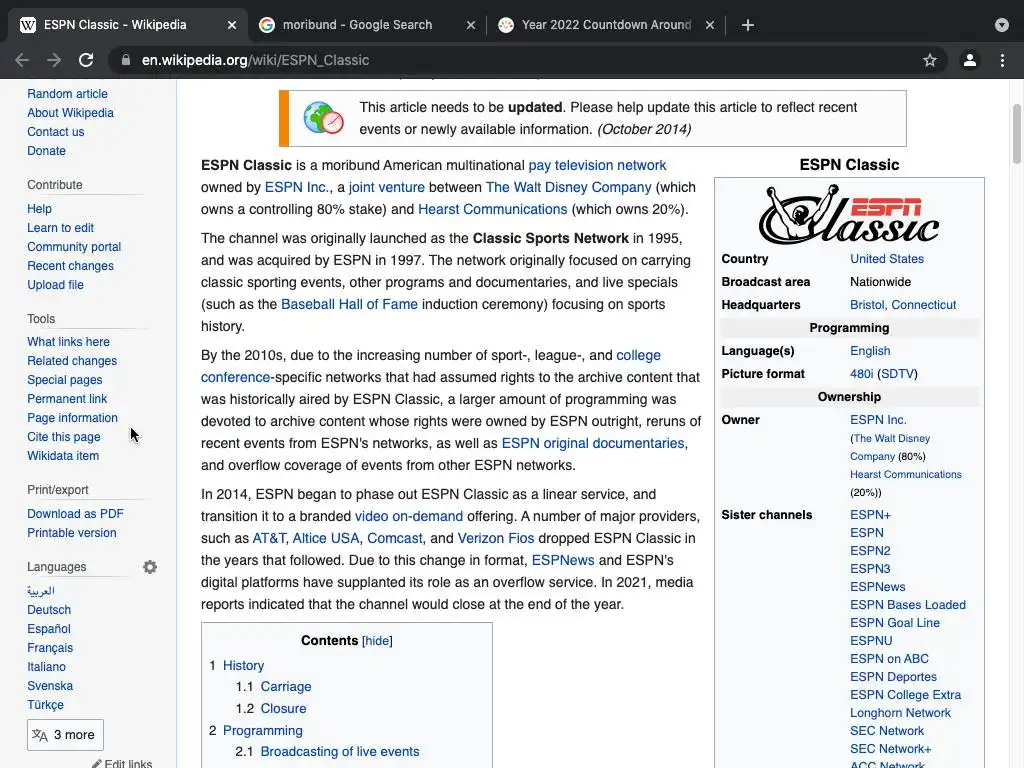The width and height of the screenshot is (1024, 768).
Task: Jump to History in Contents
Action: click(x=243, y=665)
